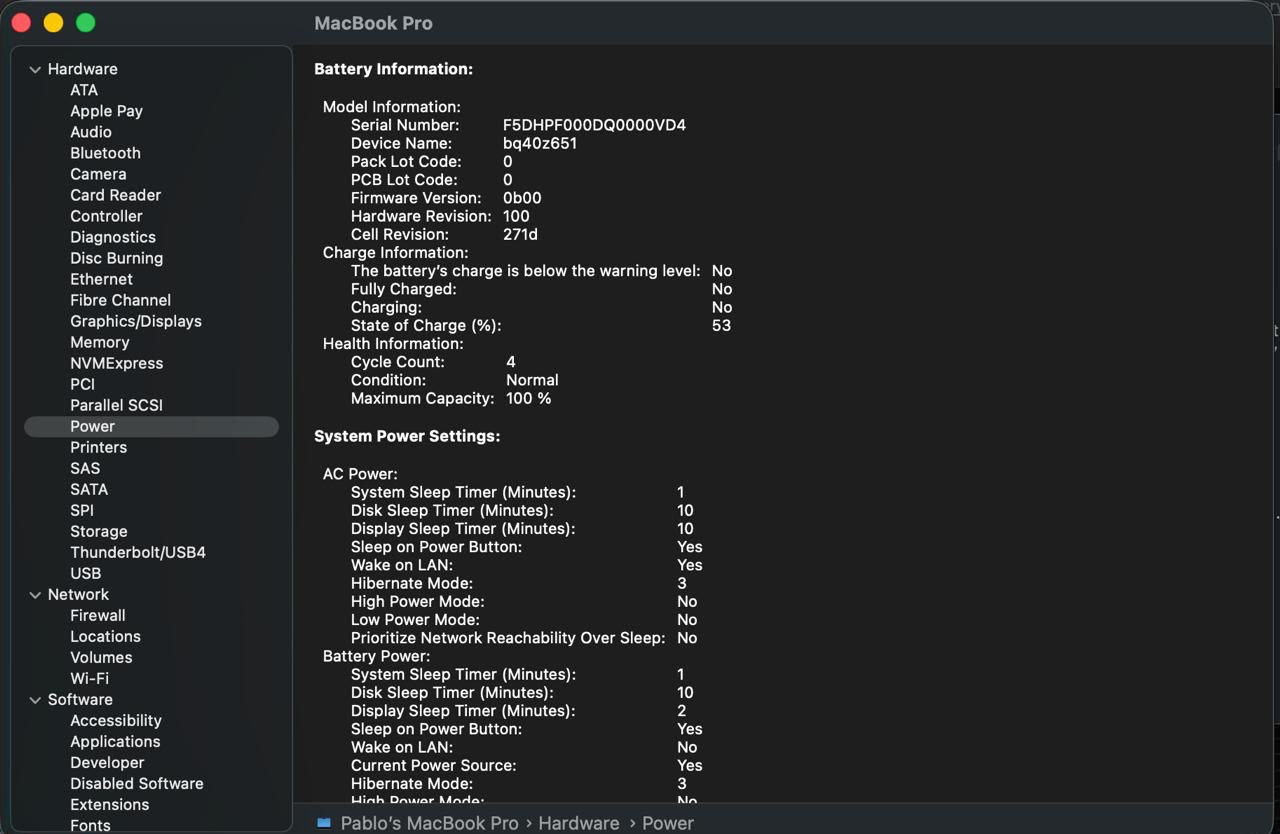
Task: Select USB in the sidebar
Action: click(85, 573)
